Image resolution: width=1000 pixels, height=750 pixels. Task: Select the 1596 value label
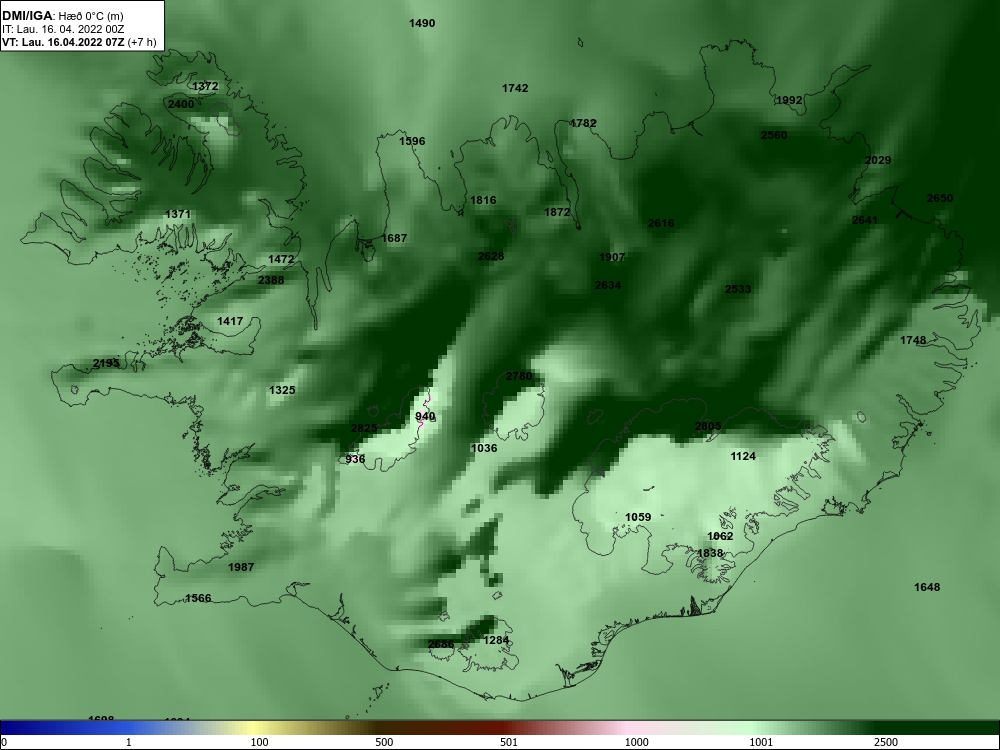point(412,142)
